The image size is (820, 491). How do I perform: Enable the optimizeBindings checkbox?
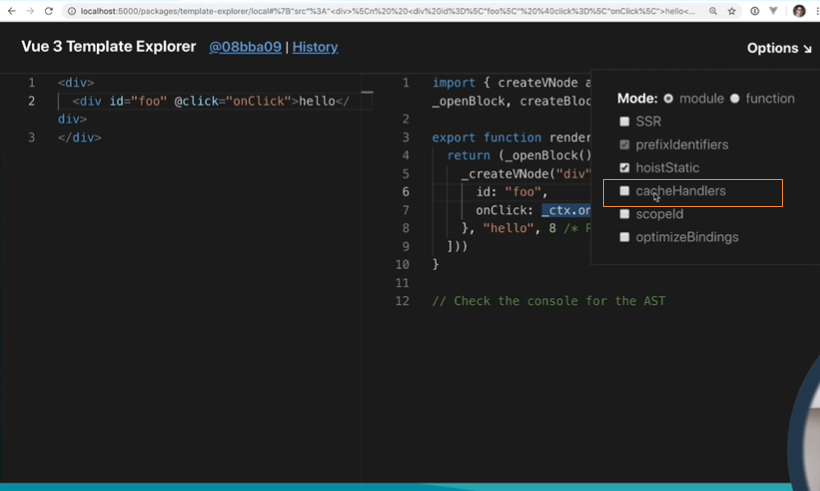point(624,237)
